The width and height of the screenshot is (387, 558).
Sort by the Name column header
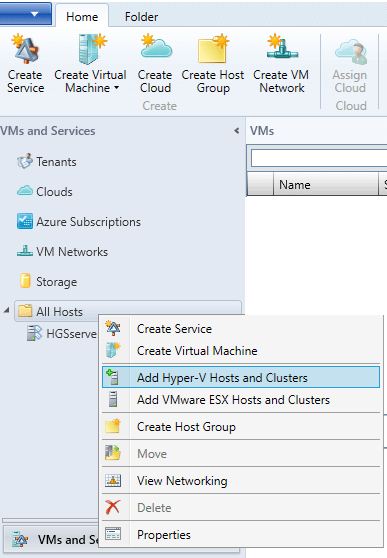click(325, 184)
